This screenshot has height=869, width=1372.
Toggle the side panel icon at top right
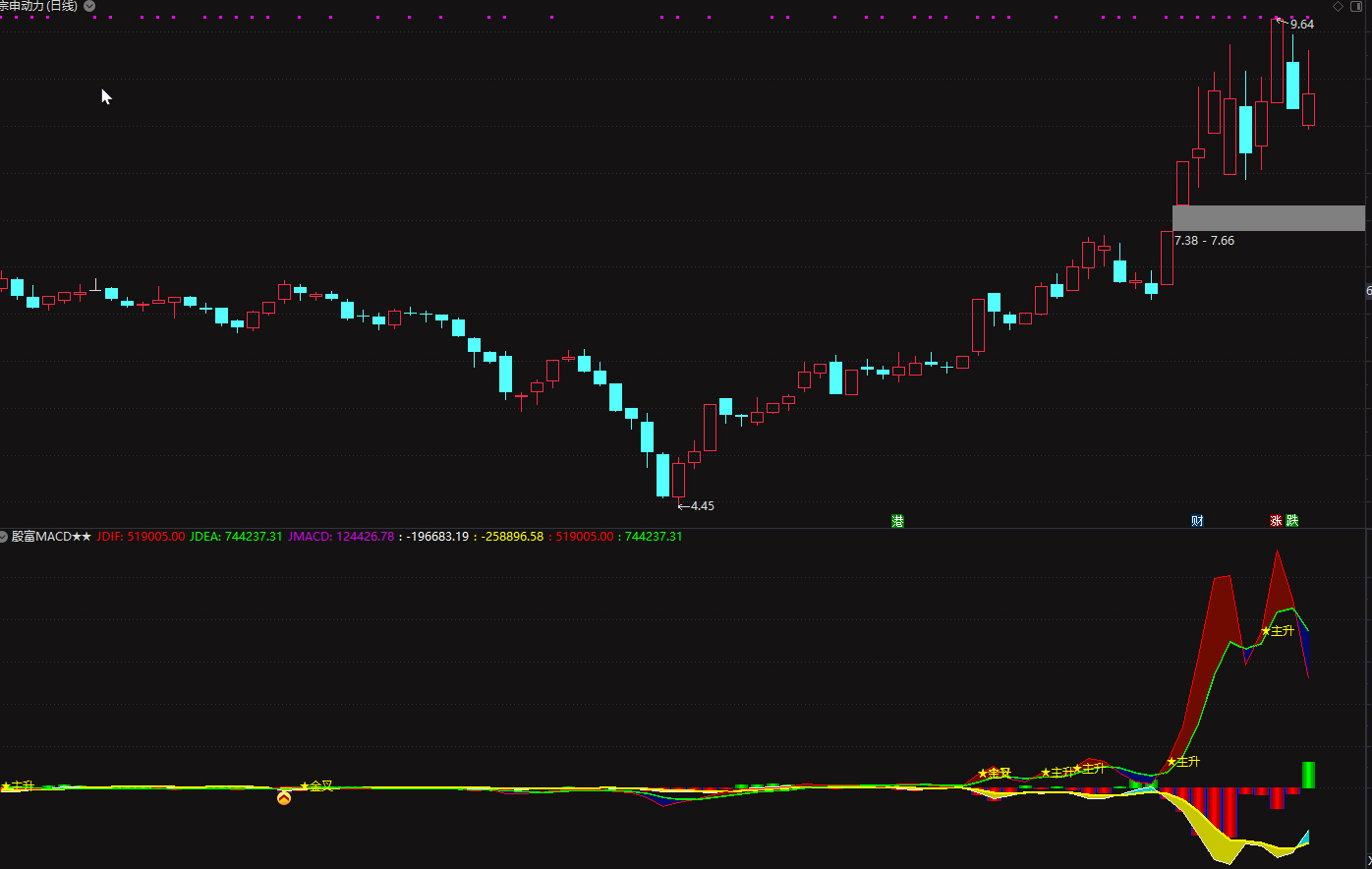pyautogui.click(x=1357, y=6)
